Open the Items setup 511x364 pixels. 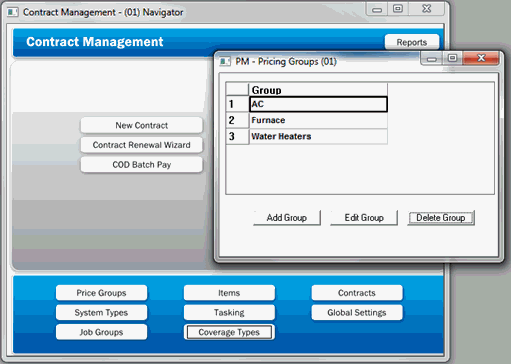pyautogui.click(x=229, y=293)
